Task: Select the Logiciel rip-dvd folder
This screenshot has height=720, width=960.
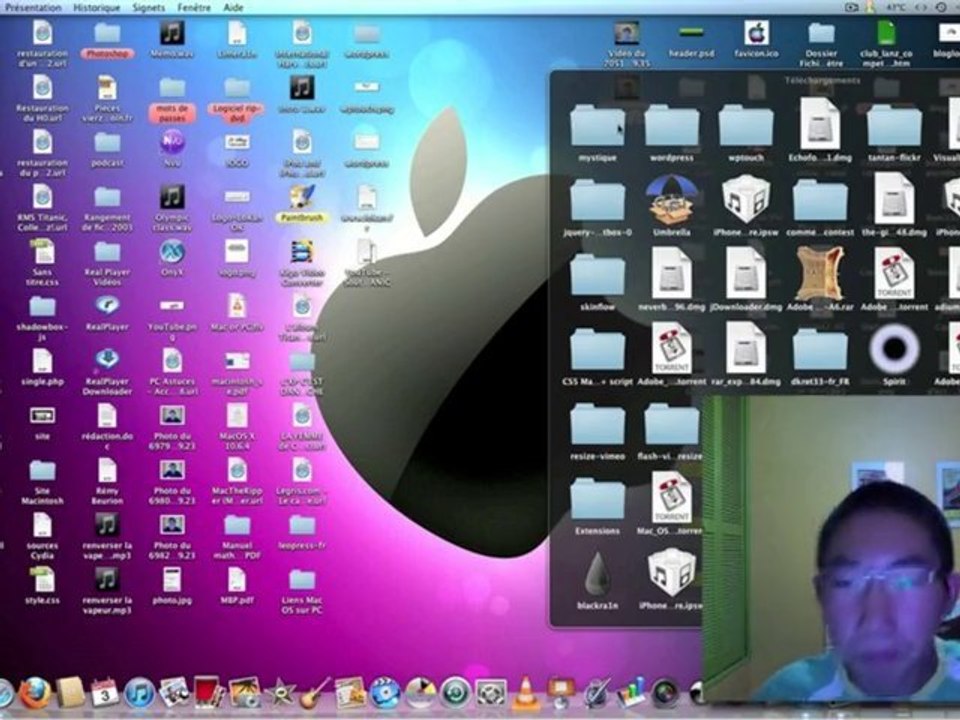Action: 236,88
